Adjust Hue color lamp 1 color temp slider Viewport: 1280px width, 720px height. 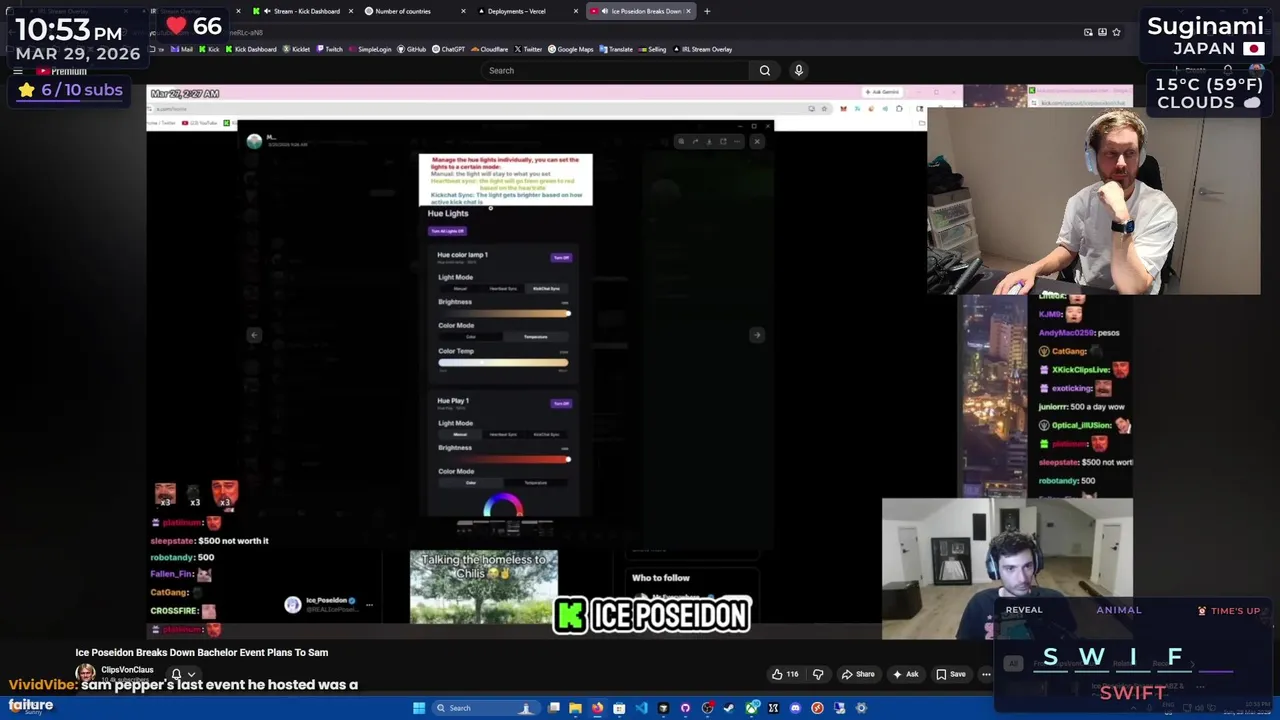[504, 362]
